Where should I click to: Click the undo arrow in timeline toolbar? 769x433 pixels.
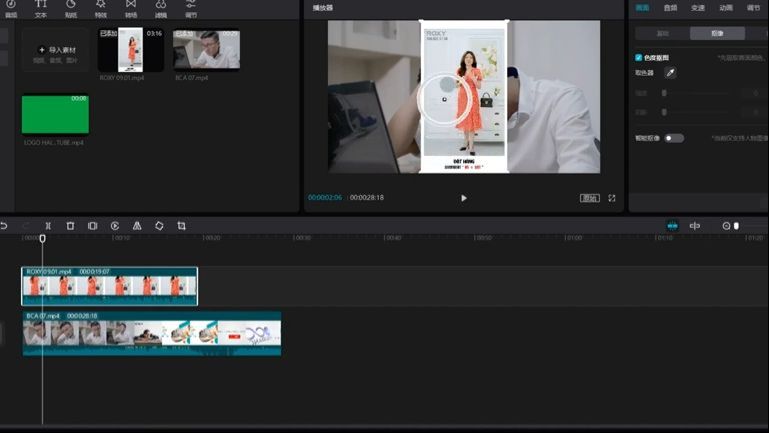coord(4,226)
